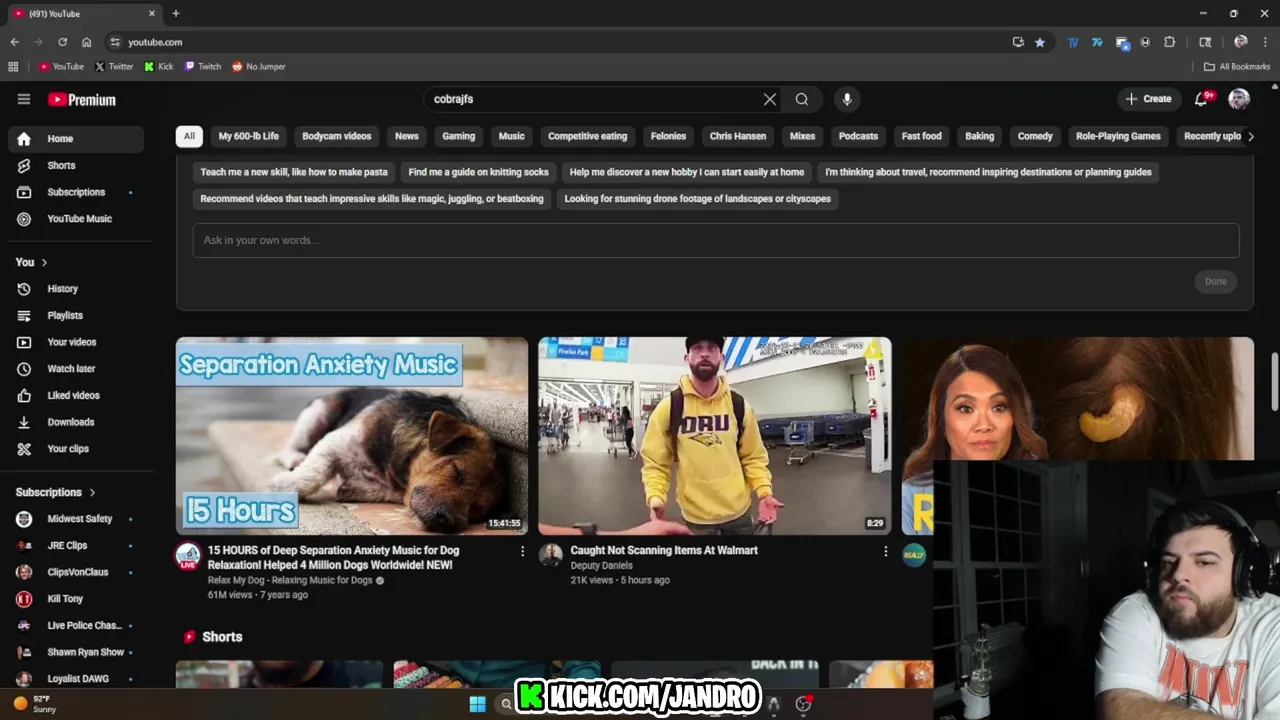
Task: Open JRE Clips subscription
Action: 76,546
